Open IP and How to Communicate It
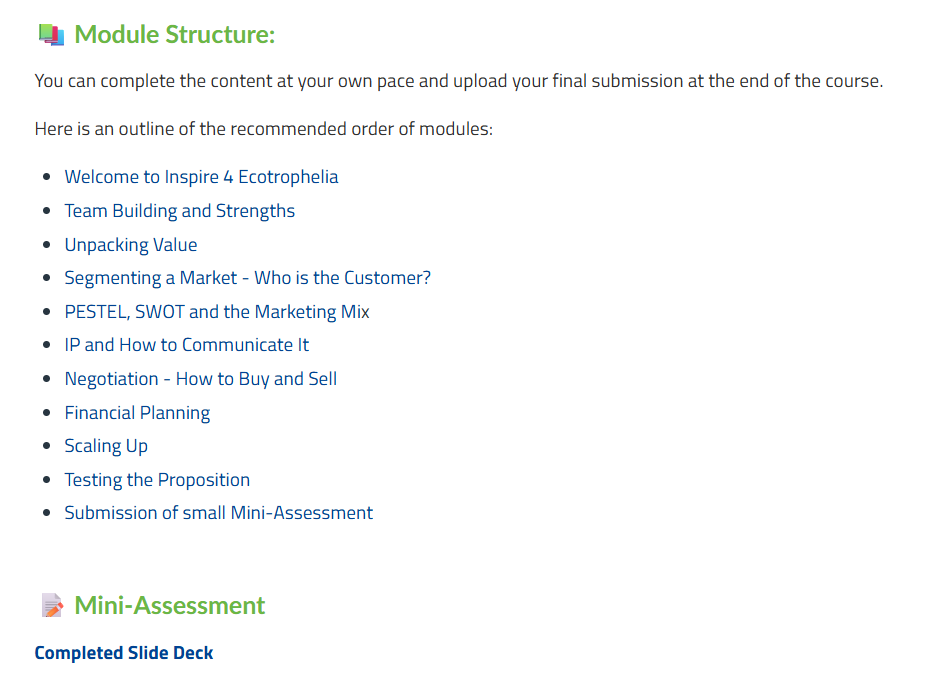Screen dimensions: 925x688 [186, 345]
